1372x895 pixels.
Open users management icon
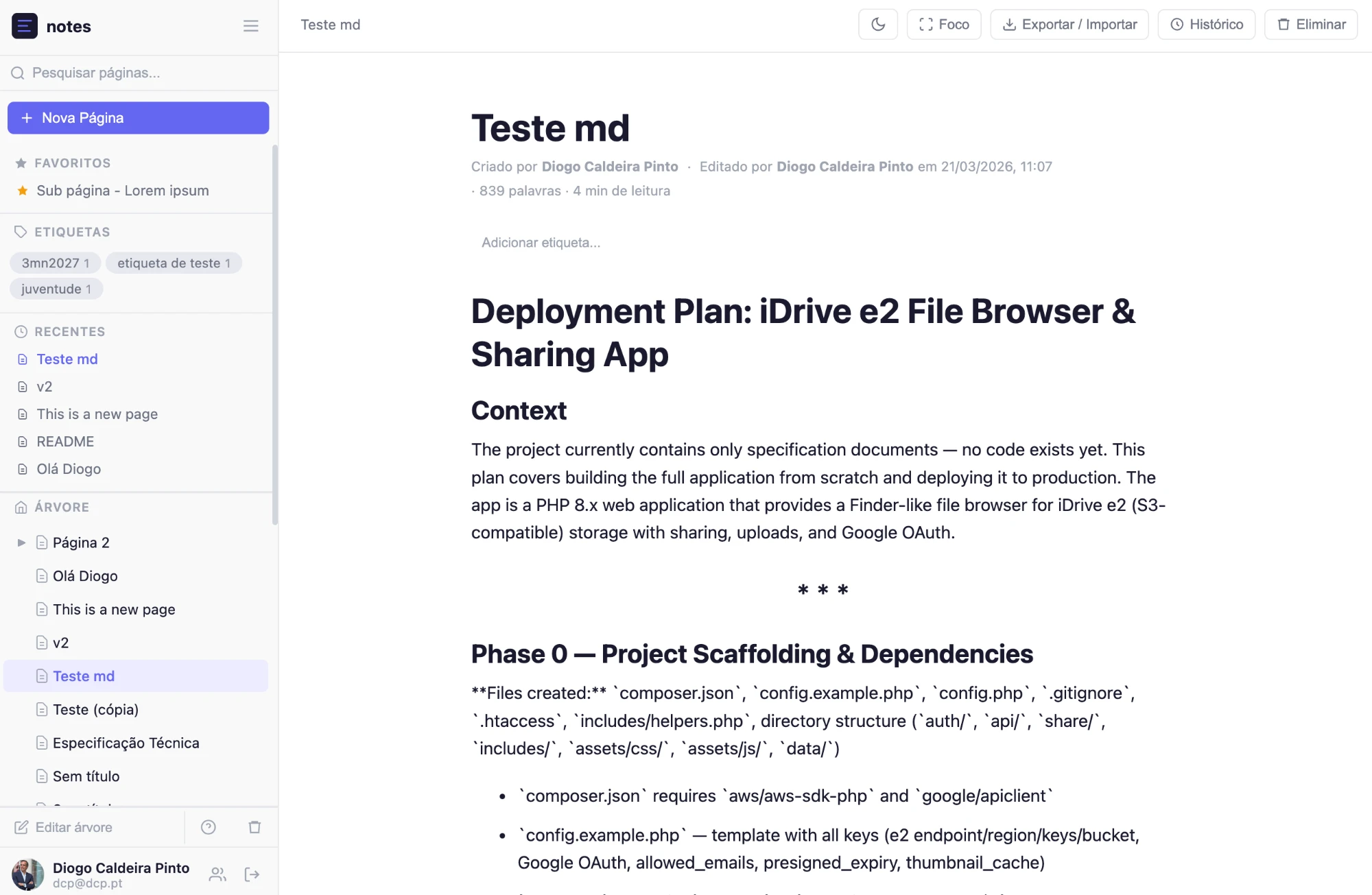pos(217,874)
